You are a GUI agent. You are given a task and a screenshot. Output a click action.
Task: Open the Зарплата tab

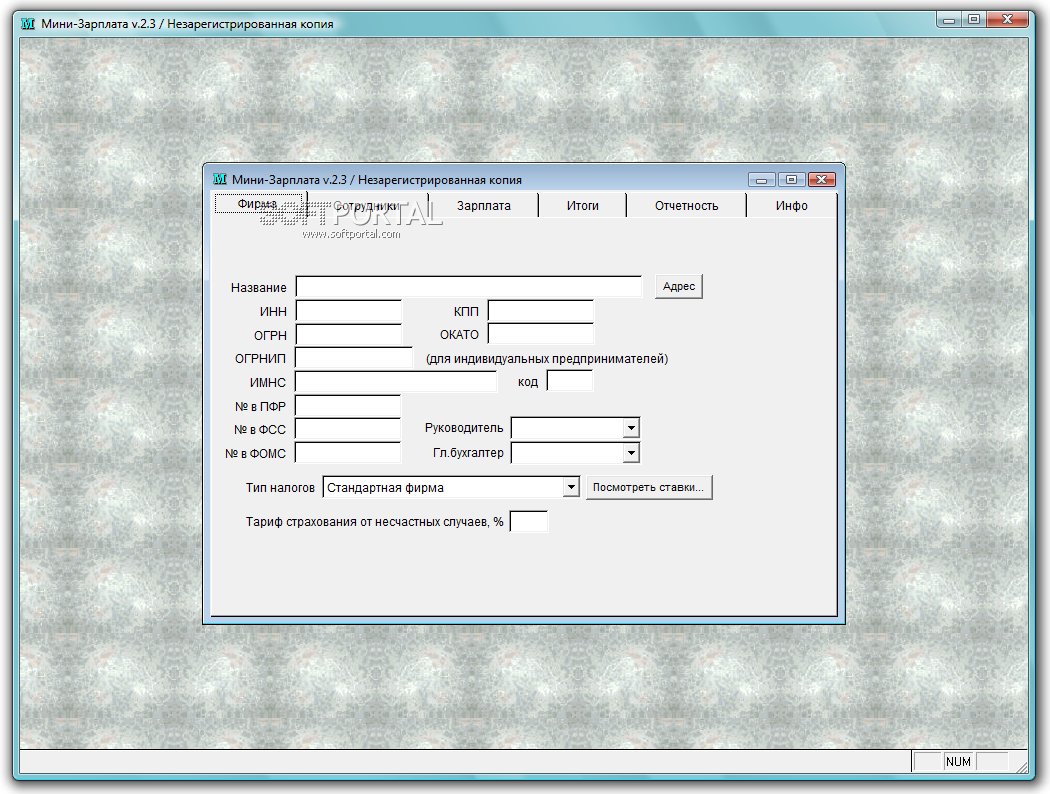coord(483,206)
